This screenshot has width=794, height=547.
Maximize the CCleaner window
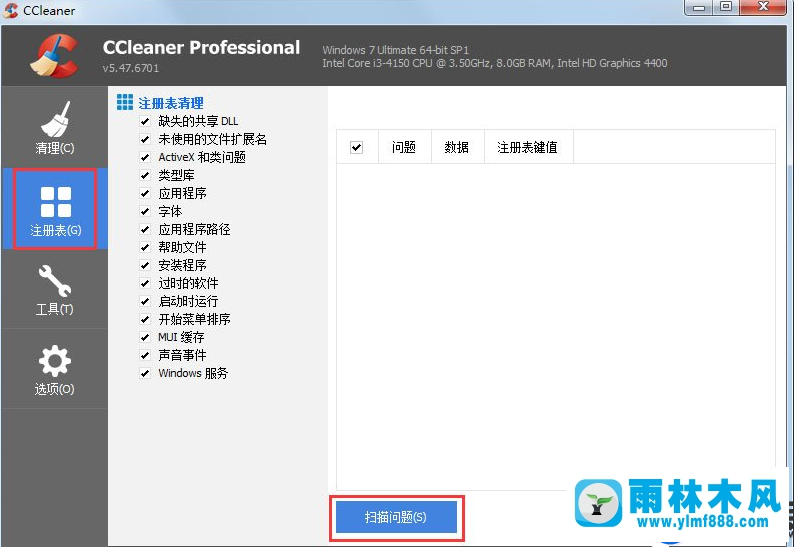pos(726,7)
